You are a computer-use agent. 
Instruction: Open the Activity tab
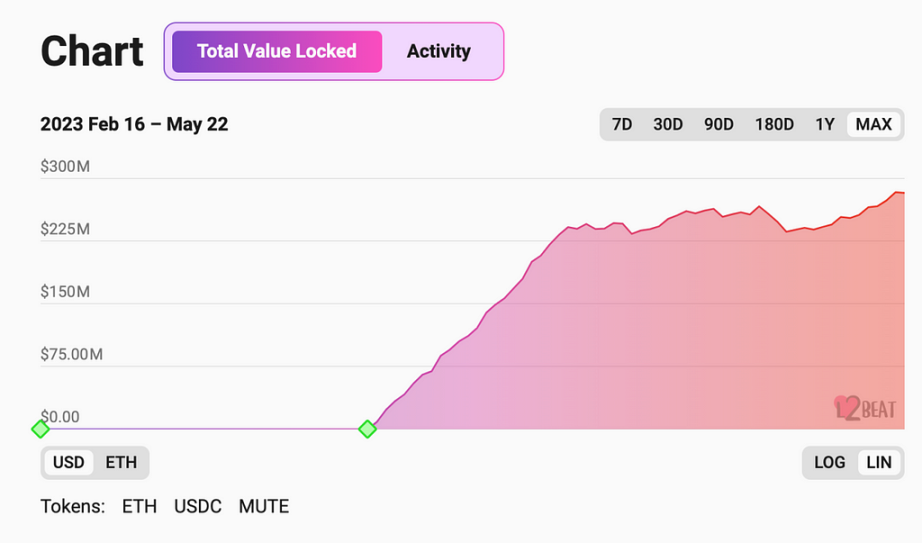pyautogui.click(x=439, y=51)
